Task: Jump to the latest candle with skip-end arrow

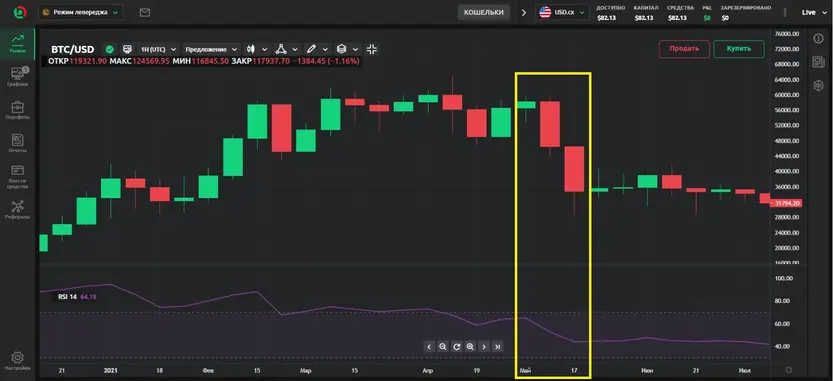Action: (498, 347)
